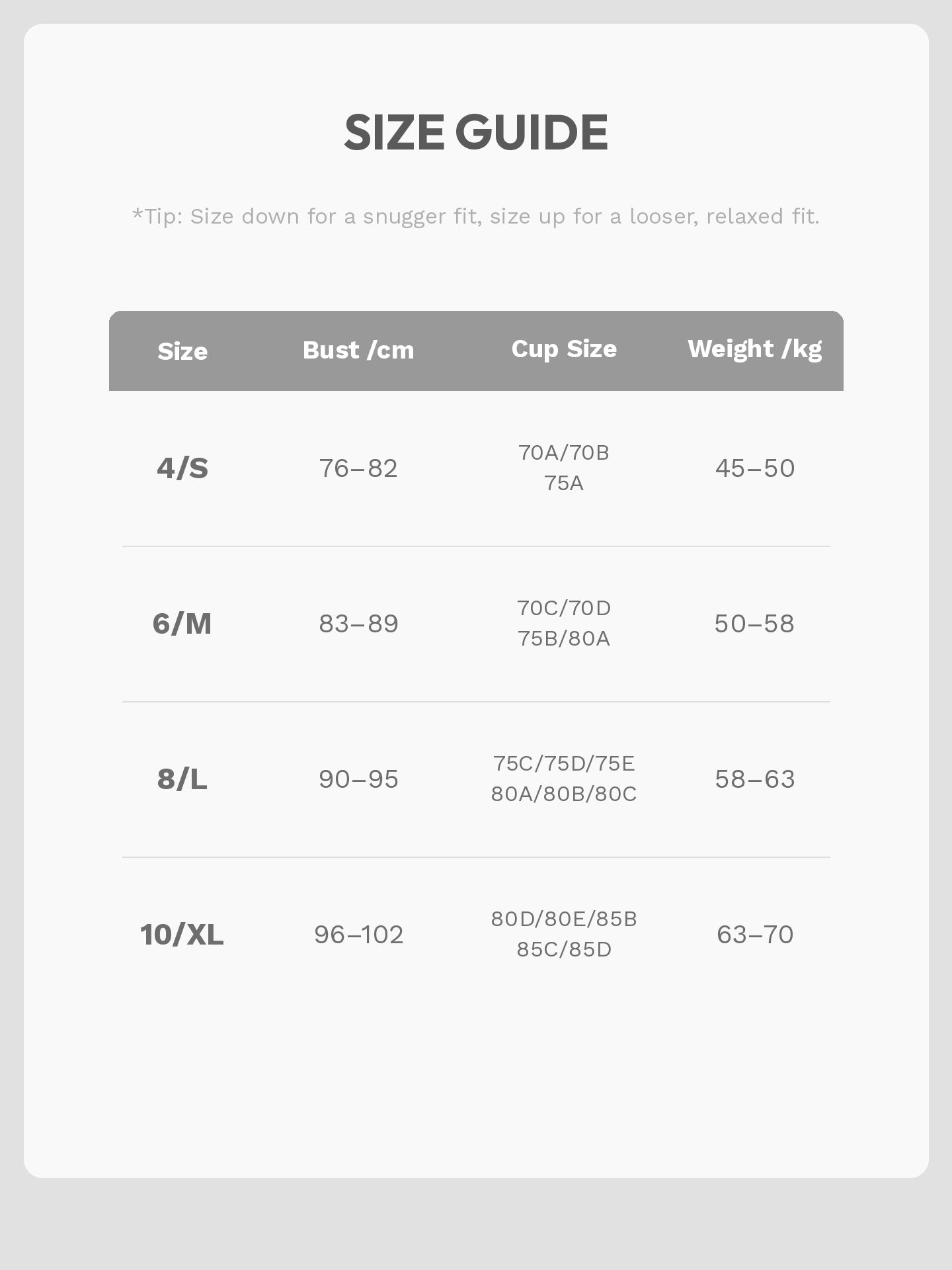This screenshot has width=952, height=1270.
Task: Click the 76–82 bust measurement
Action: tap(358, 468)
